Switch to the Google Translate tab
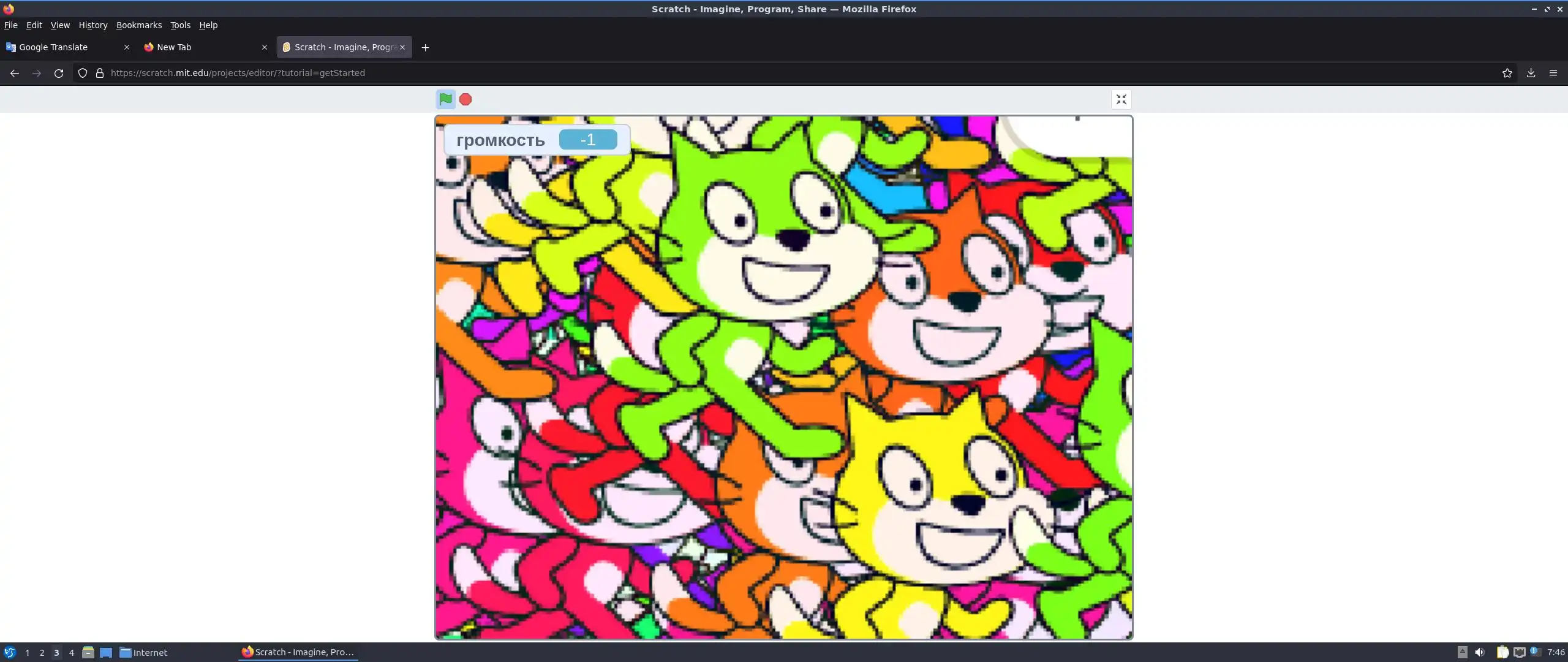The height and width of the screenshot is (662, 1568). click(61, 47)
